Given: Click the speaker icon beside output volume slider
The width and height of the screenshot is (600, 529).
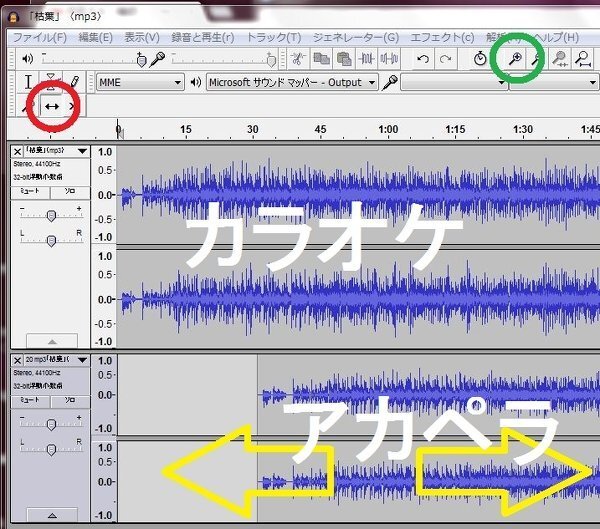Looking at the screenshot, I should pos(28,59).
